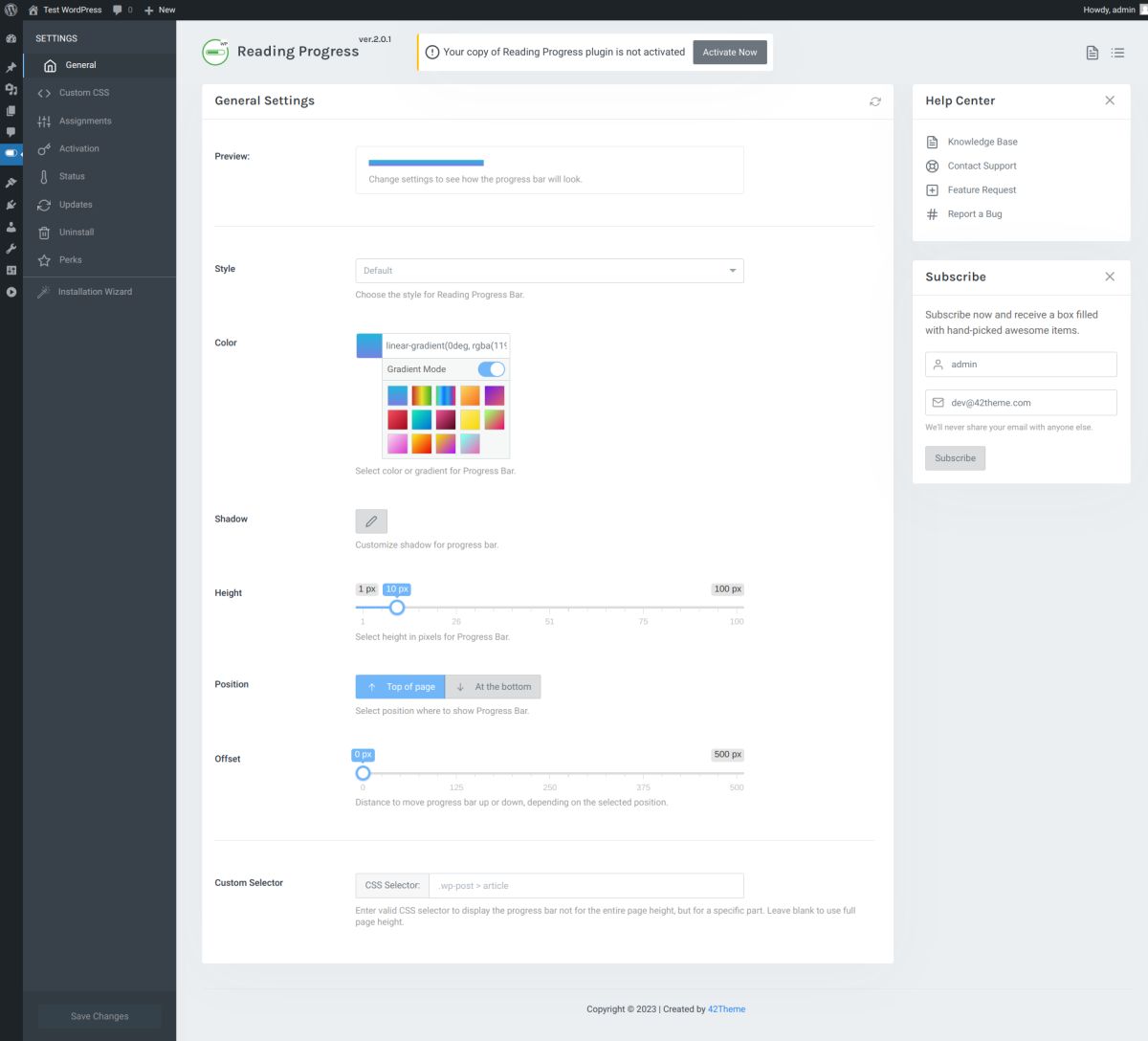Open Posts via the pushpin icon
This screenshot has height=1041, width=1148.
click(x=11, y=68)
